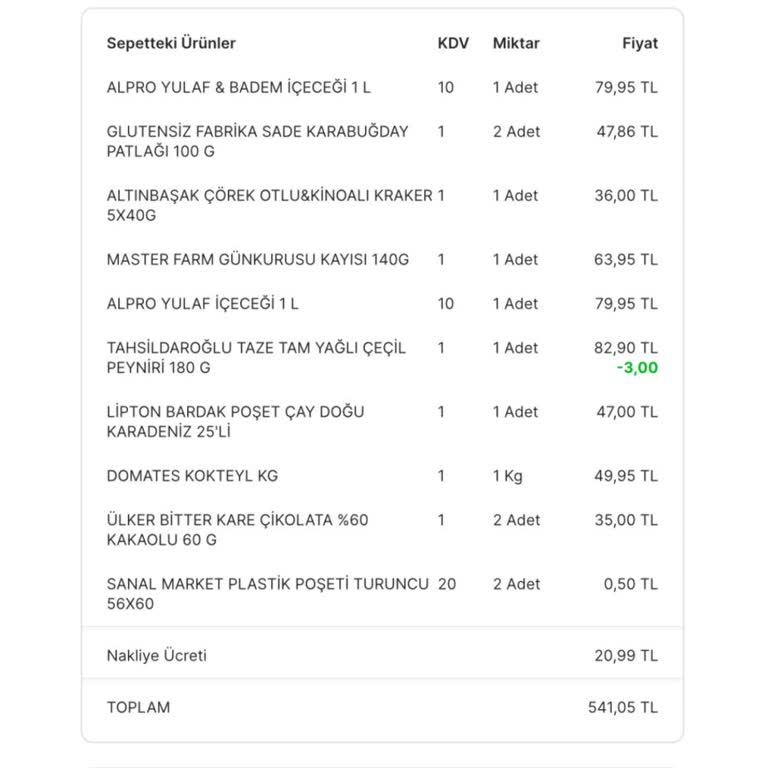768x768 pixels.
Task: Open ALTINBAŞAK ÇÖREK OTLU&KİNOALI KRAKER product
Action: click(x=269, y=205)
